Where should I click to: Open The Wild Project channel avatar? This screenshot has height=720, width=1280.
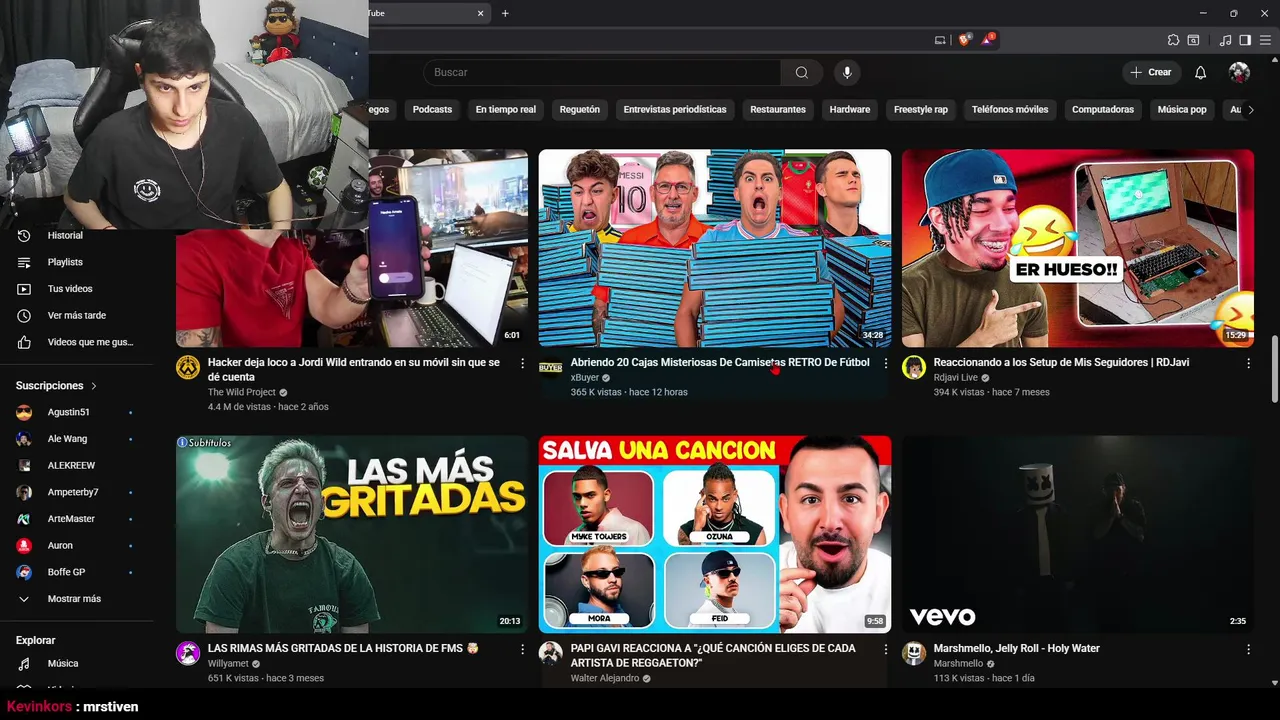click(188, 367)
